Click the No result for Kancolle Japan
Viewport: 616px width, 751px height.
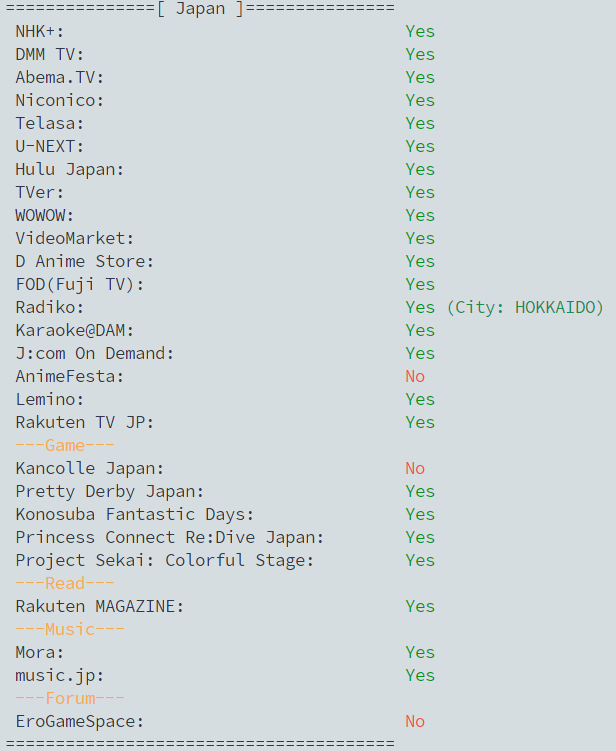click(x=415, y=469)
